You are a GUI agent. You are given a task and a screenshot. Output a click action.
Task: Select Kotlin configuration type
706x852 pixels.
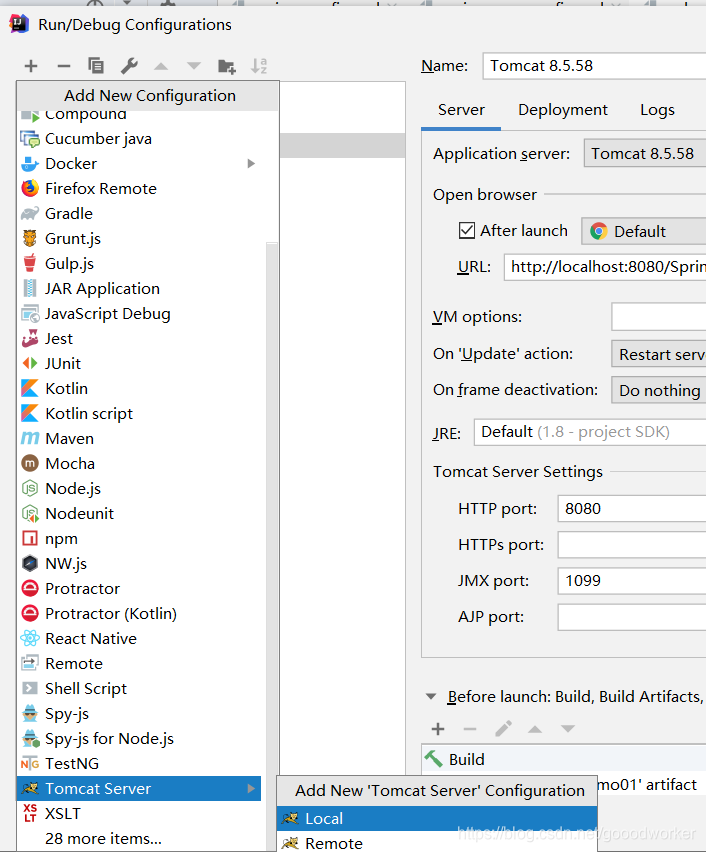click(139, 389)
